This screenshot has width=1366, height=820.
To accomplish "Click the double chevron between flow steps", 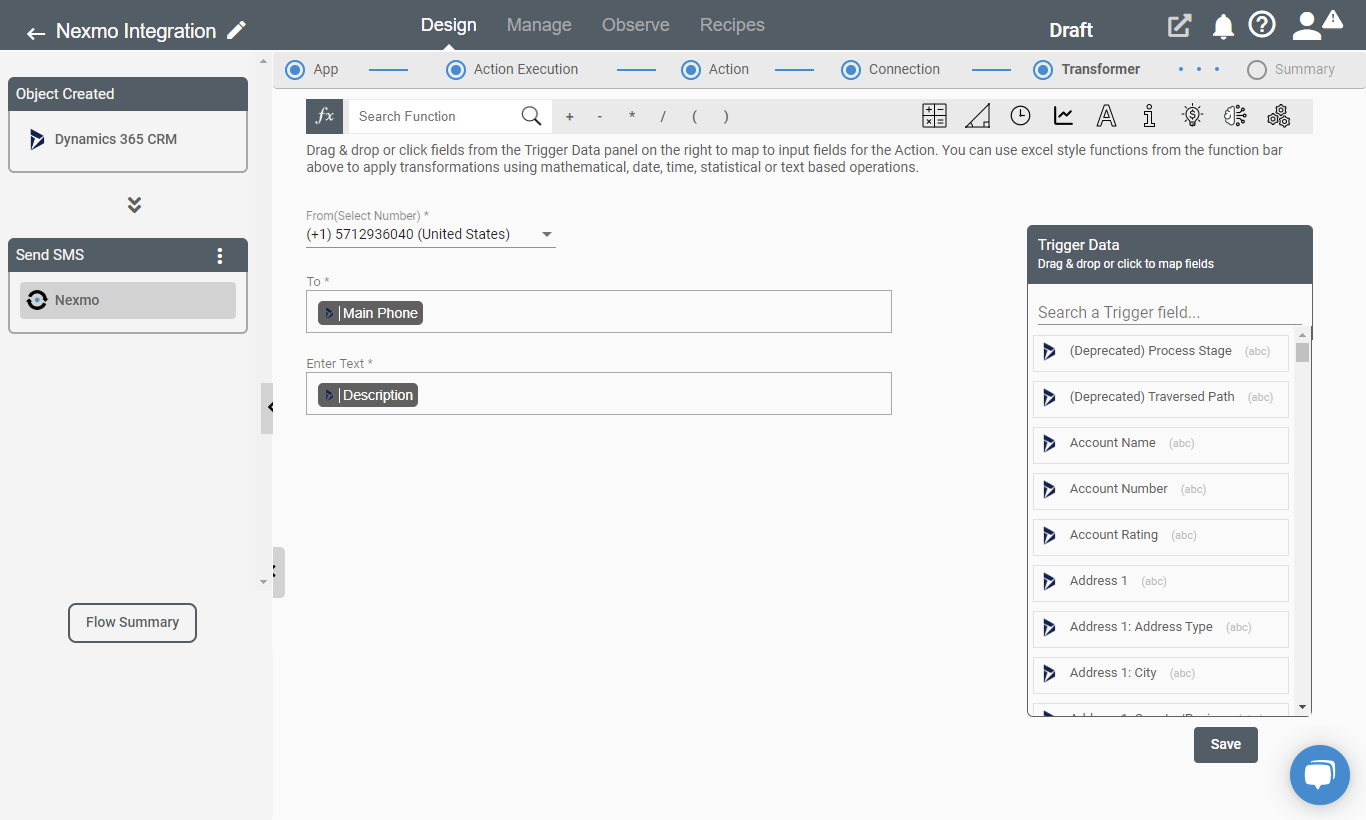I will tap(134, 205).
